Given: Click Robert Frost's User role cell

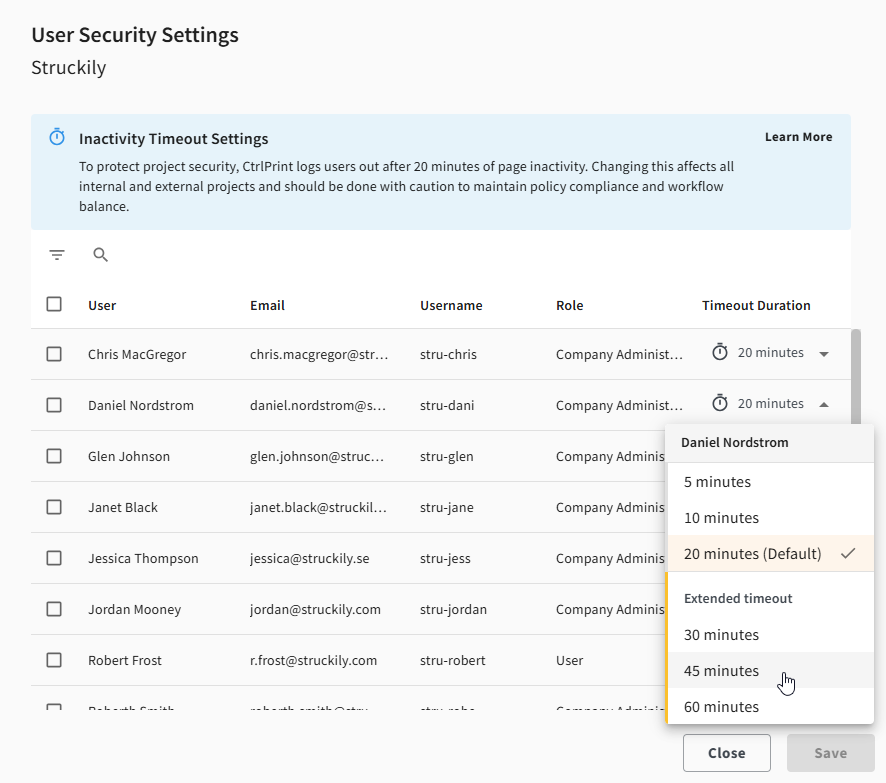Looking at the screenshot, I should click(569, 660).
